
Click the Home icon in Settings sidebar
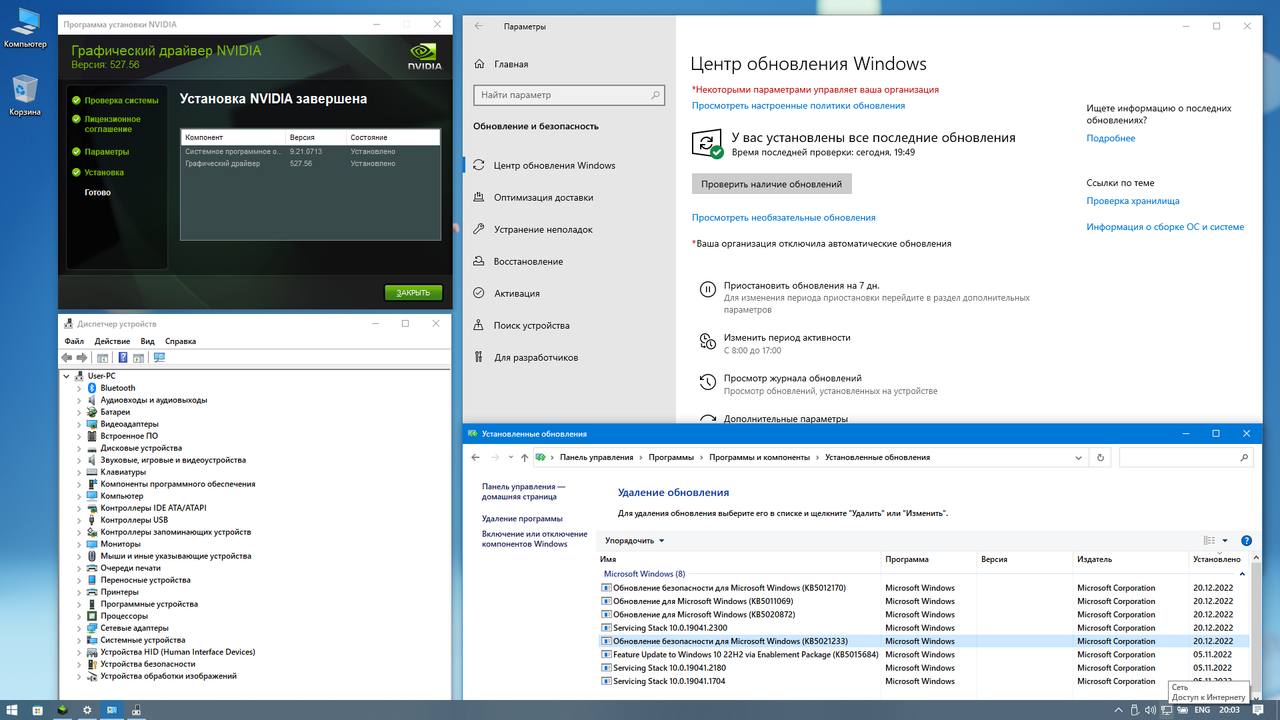coord(479,64)
